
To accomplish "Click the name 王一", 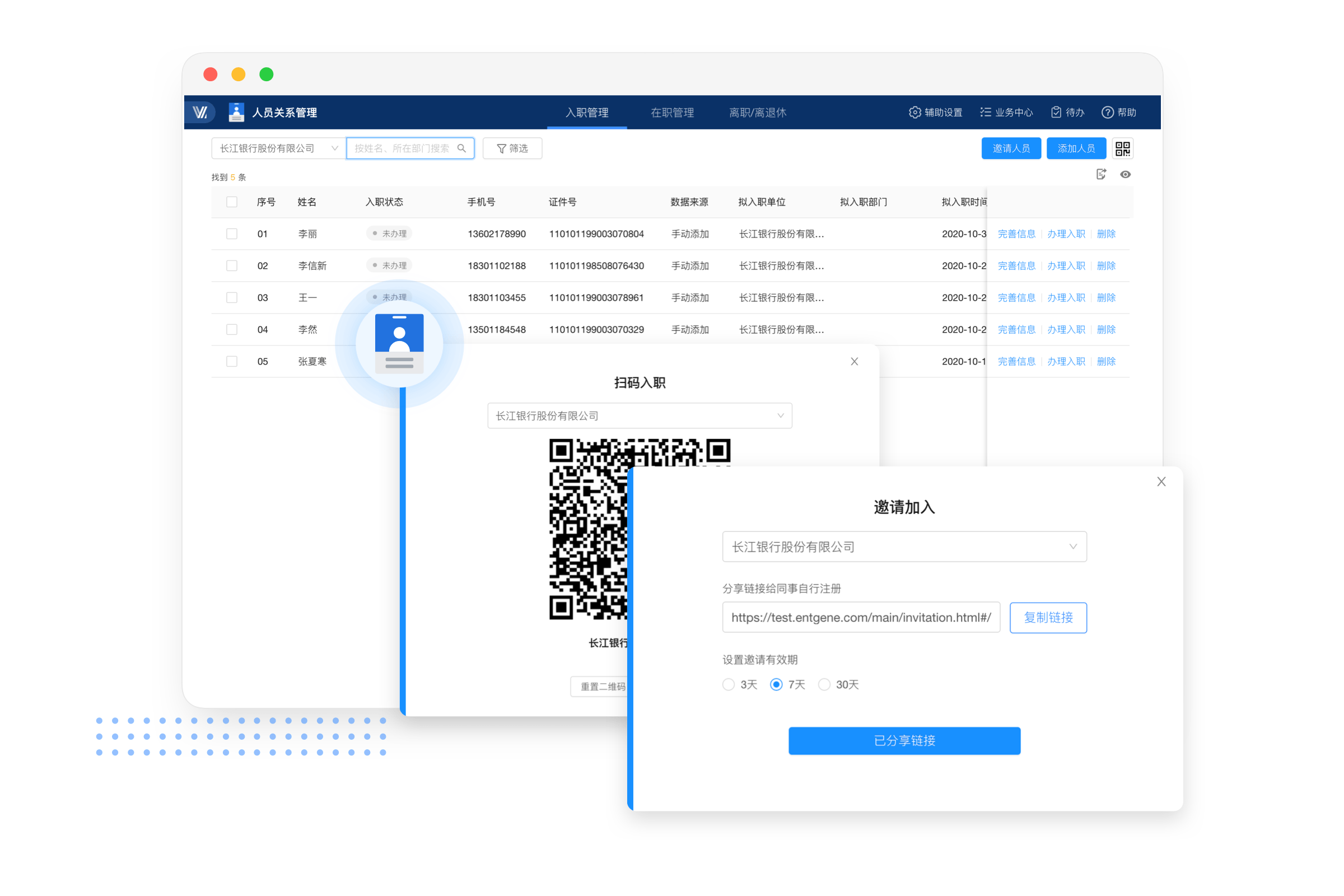I will 307,298.
